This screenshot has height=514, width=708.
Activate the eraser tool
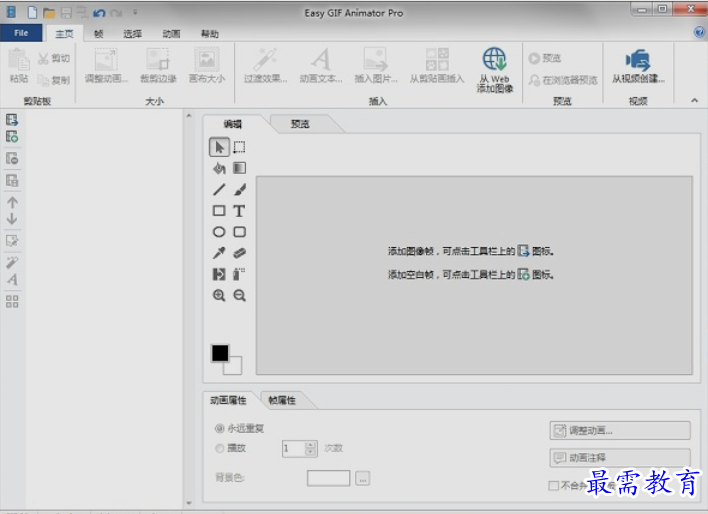click(x=239, y=253)
